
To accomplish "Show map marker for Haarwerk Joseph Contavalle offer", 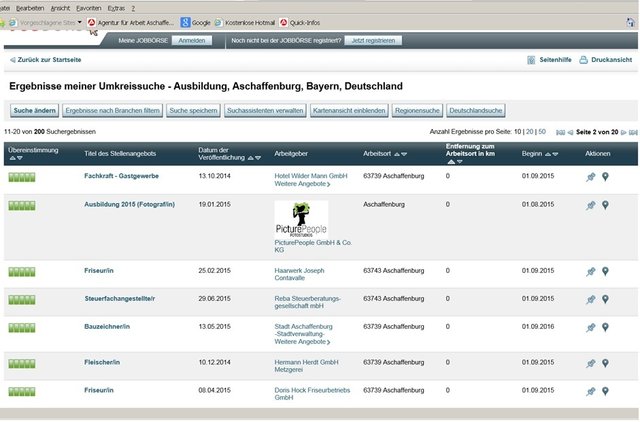I will (605, 271).
